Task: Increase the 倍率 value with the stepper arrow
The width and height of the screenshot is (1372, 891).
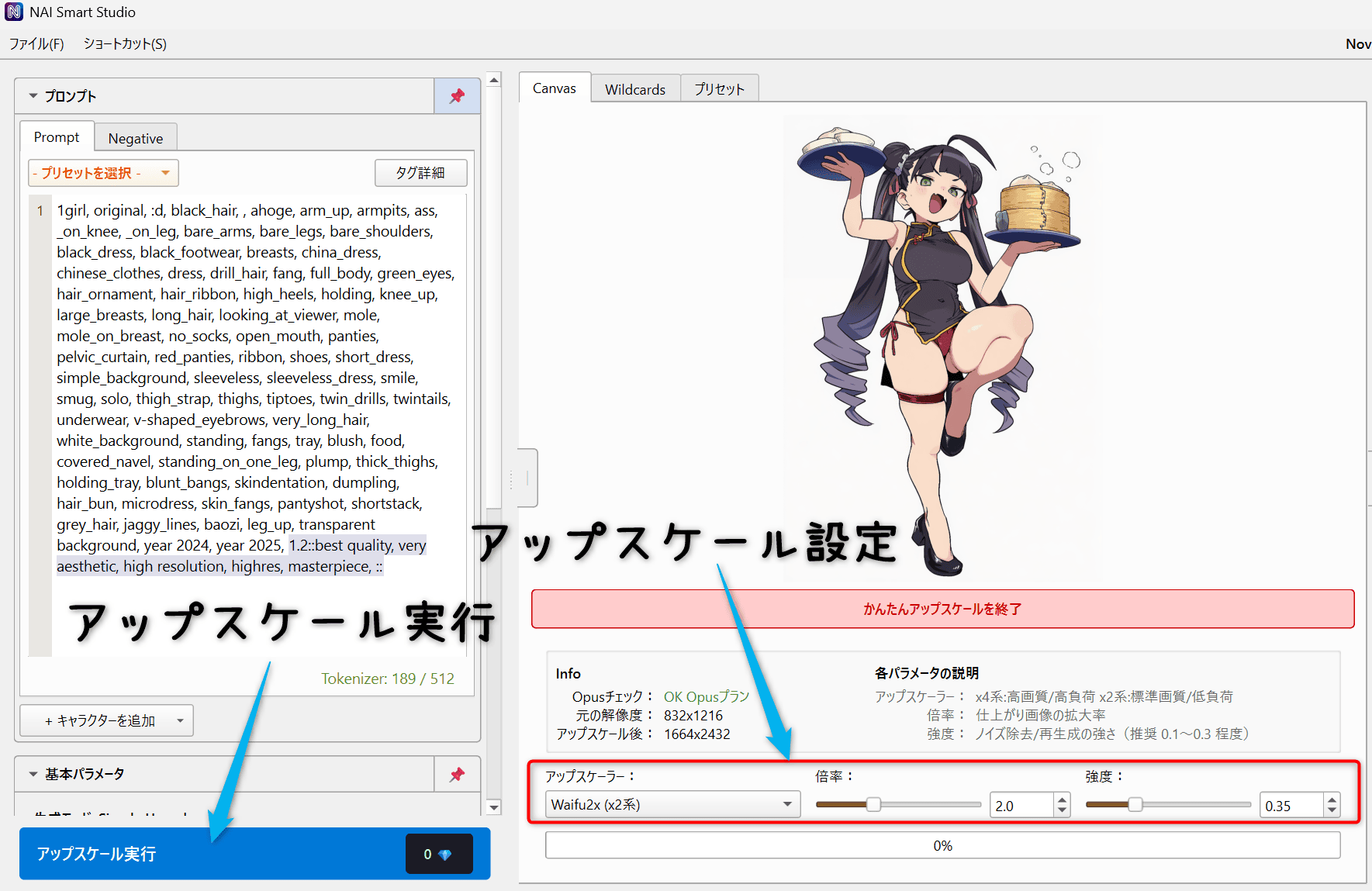Action: [1061, 799]
